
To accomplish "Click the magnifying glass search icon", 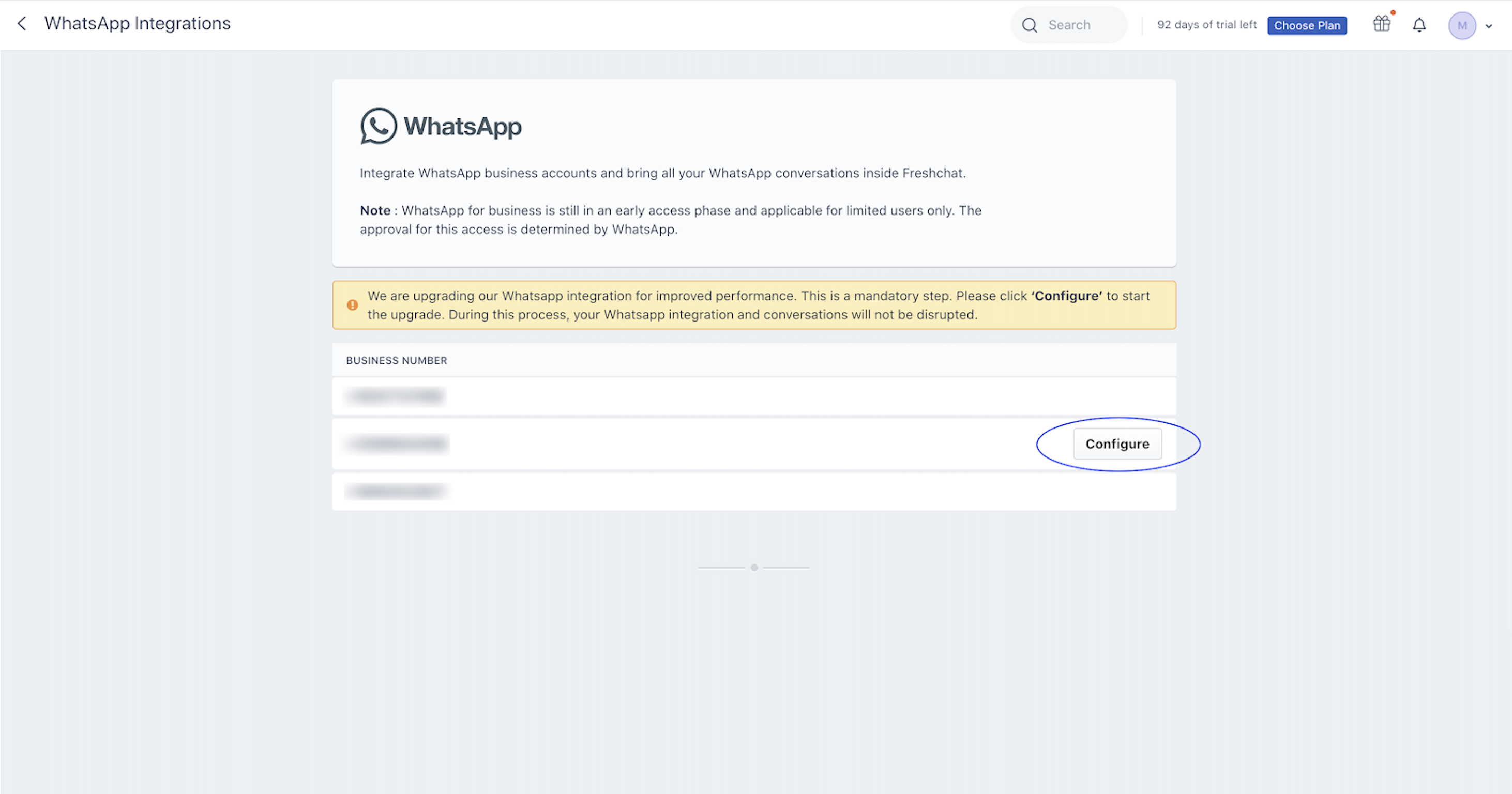I will 1030,25.
